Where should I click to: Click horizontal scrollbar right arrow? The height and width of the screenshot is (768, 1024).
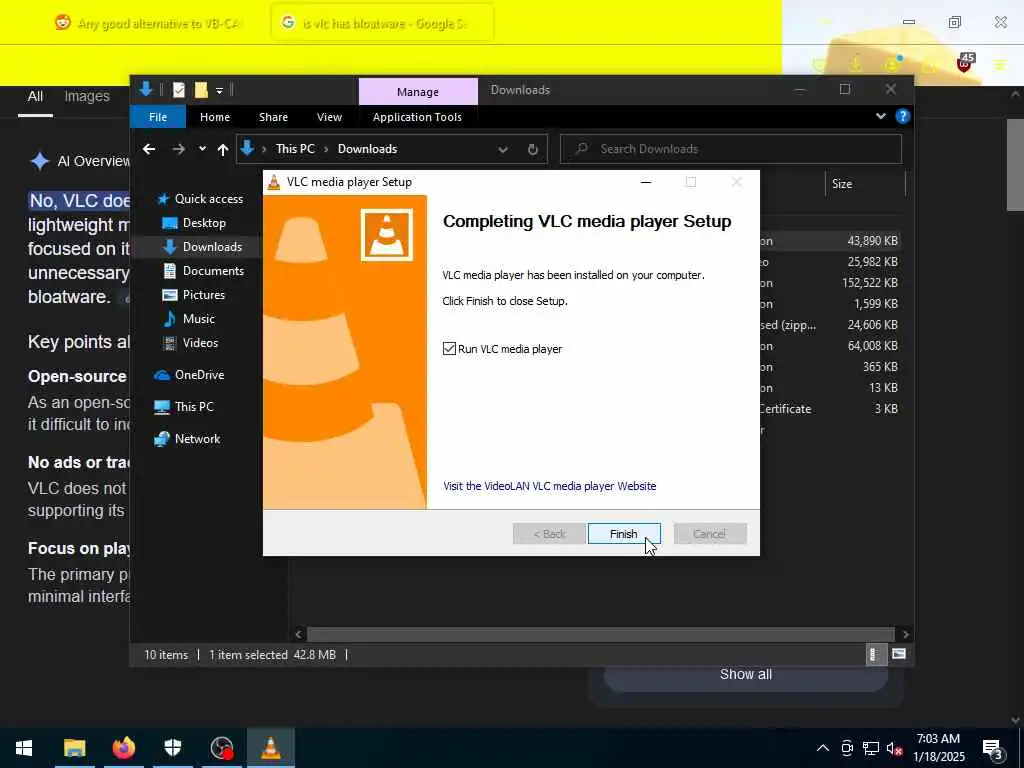click(x=905, y=634)
